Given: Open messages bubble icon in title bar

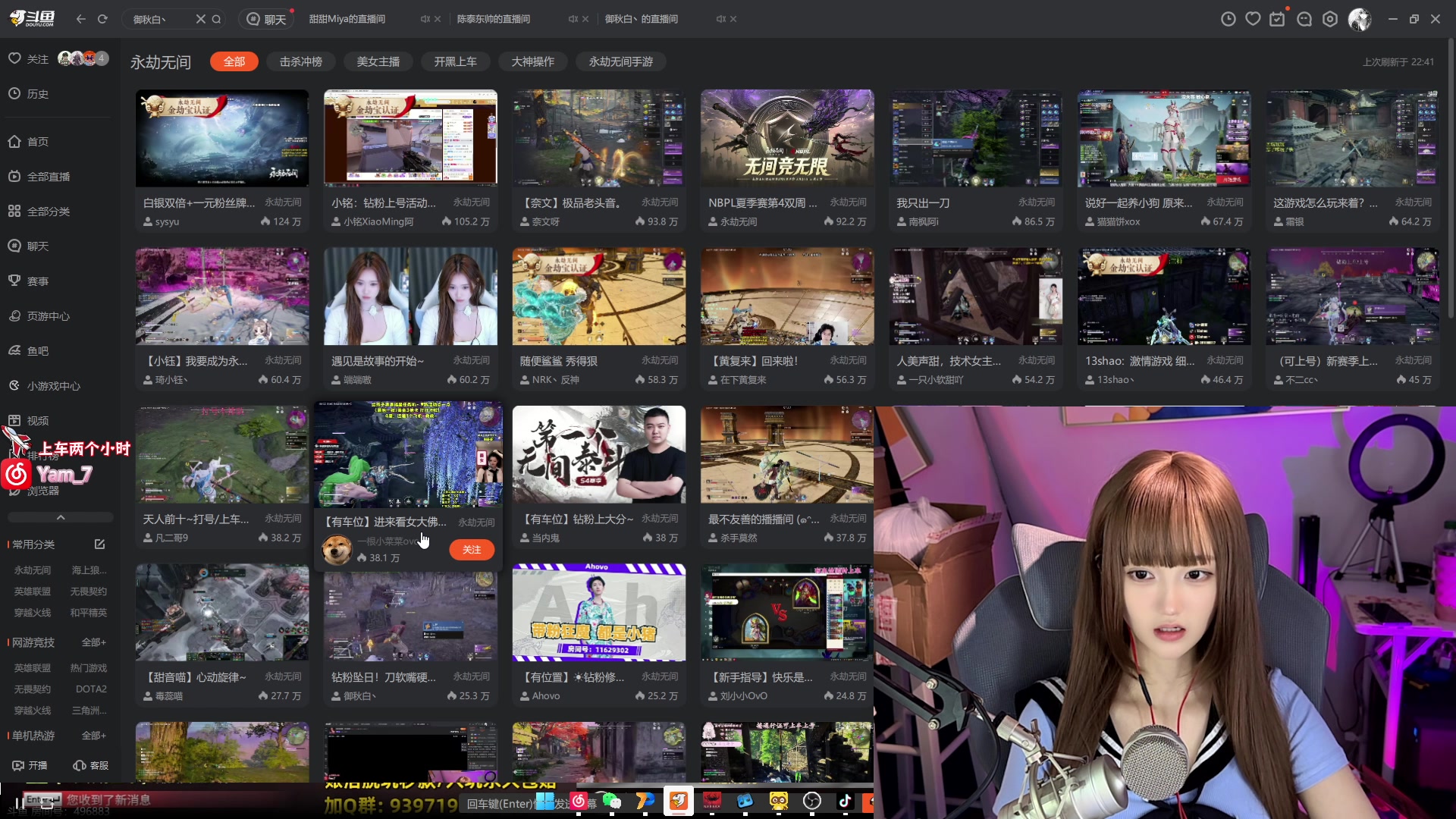Looking at the screenshot, I should pos(1304,19).
